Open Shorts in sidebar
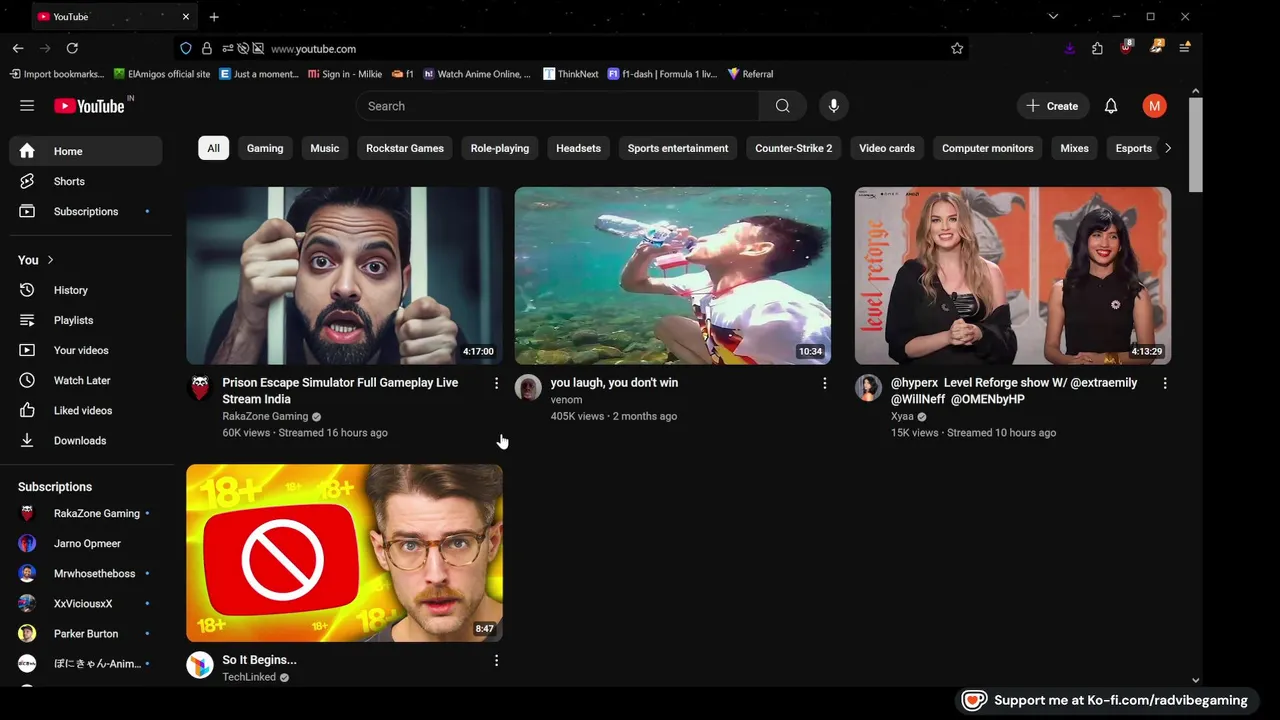1280x720 pixels. tap(86, 181)
